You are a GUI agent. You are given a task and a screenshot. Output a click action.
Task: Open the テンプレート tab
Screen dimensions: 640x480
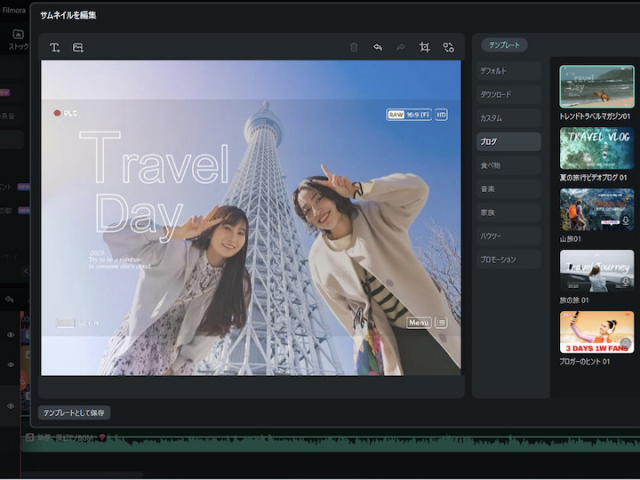(504, 45)
